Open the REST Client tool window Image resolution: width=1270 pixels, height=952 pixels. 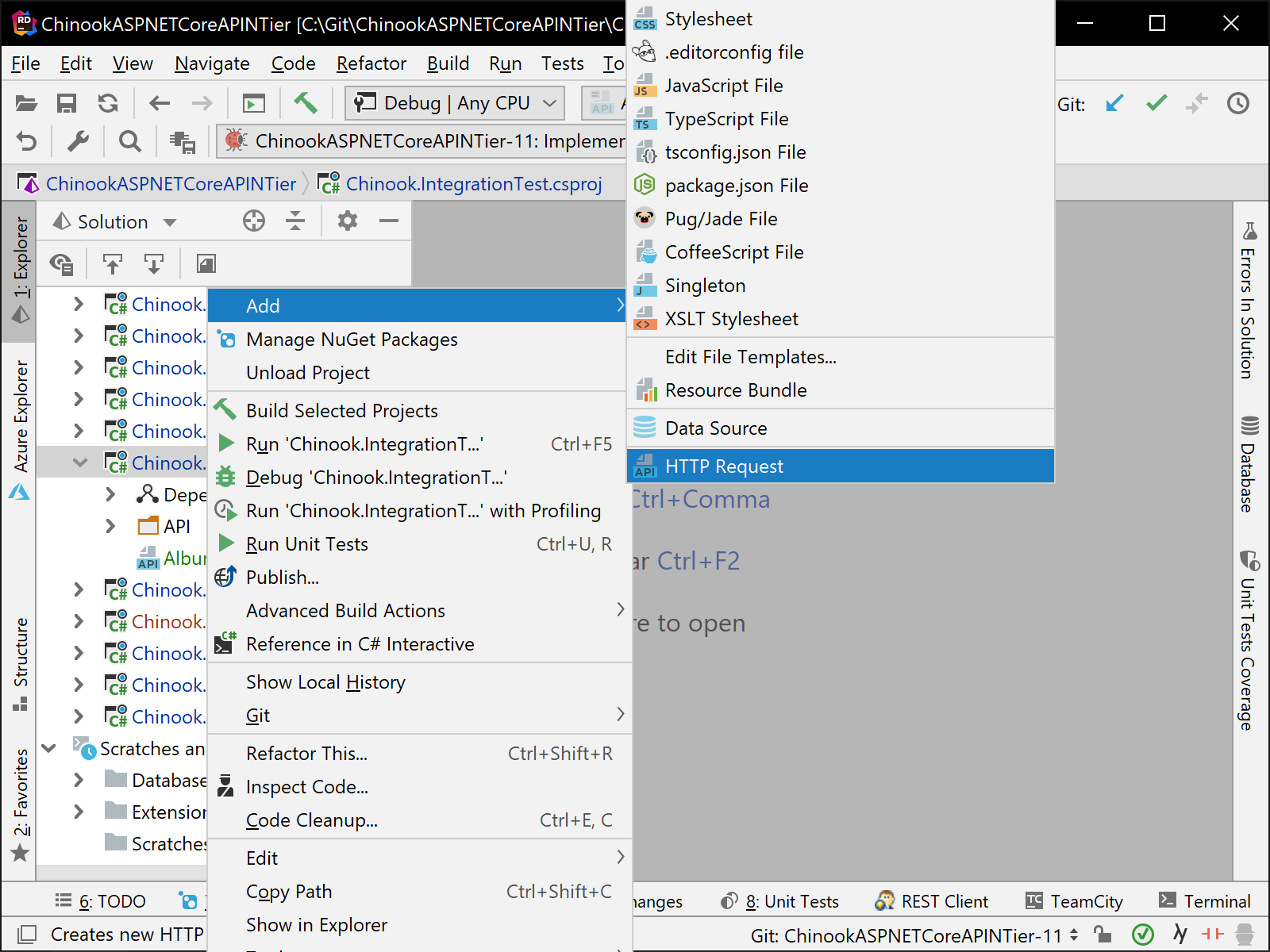(931, 901)
